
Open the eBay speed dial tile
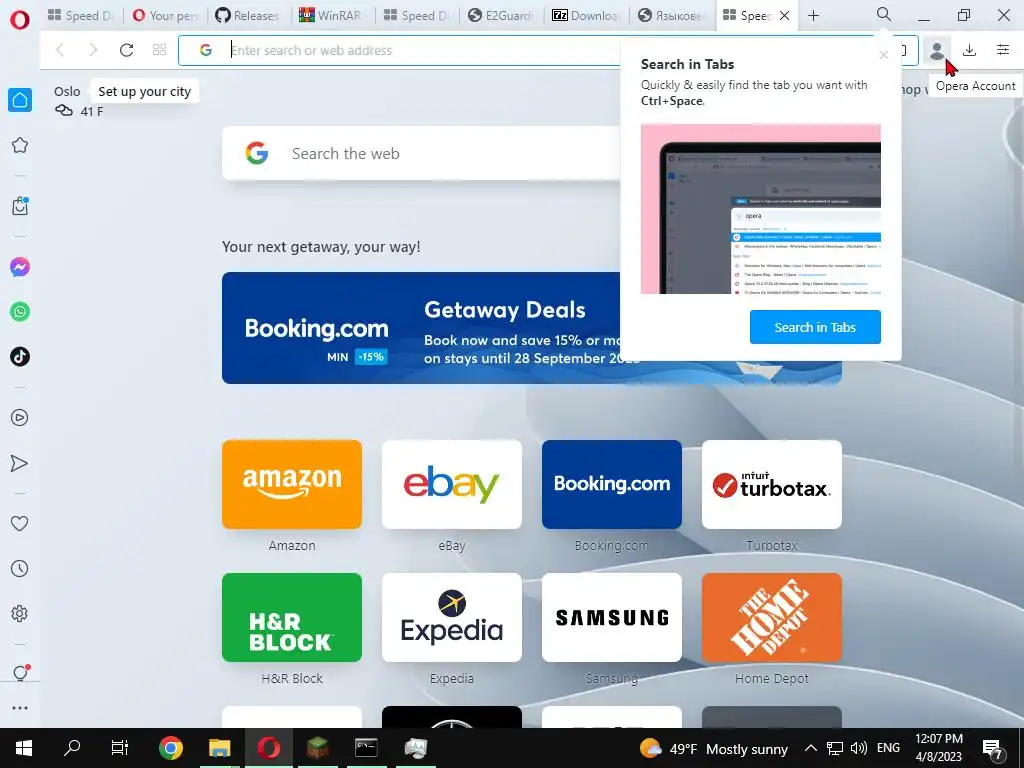(452, 485)
